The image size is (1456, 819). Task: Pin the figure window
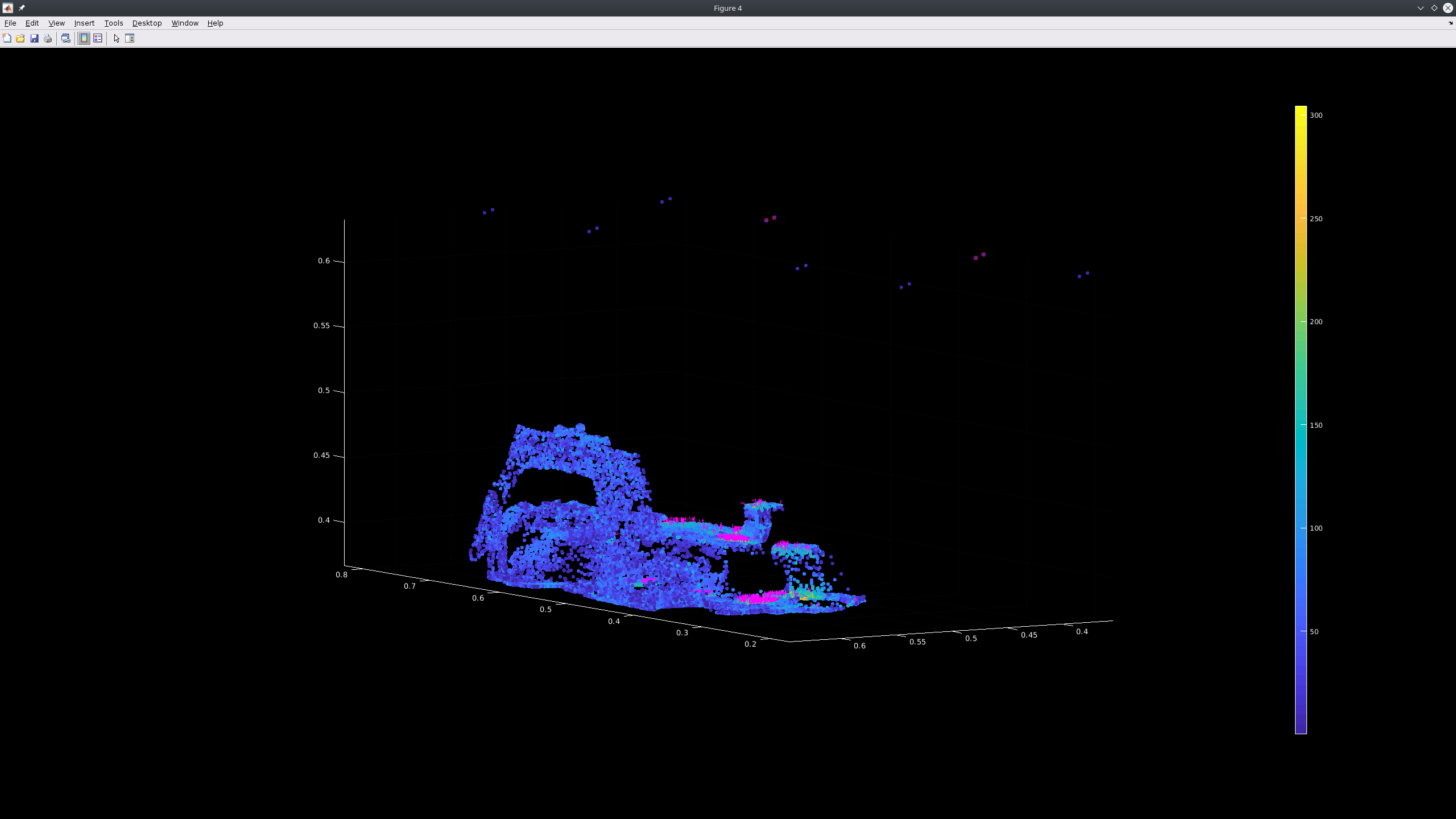point(22,8)
